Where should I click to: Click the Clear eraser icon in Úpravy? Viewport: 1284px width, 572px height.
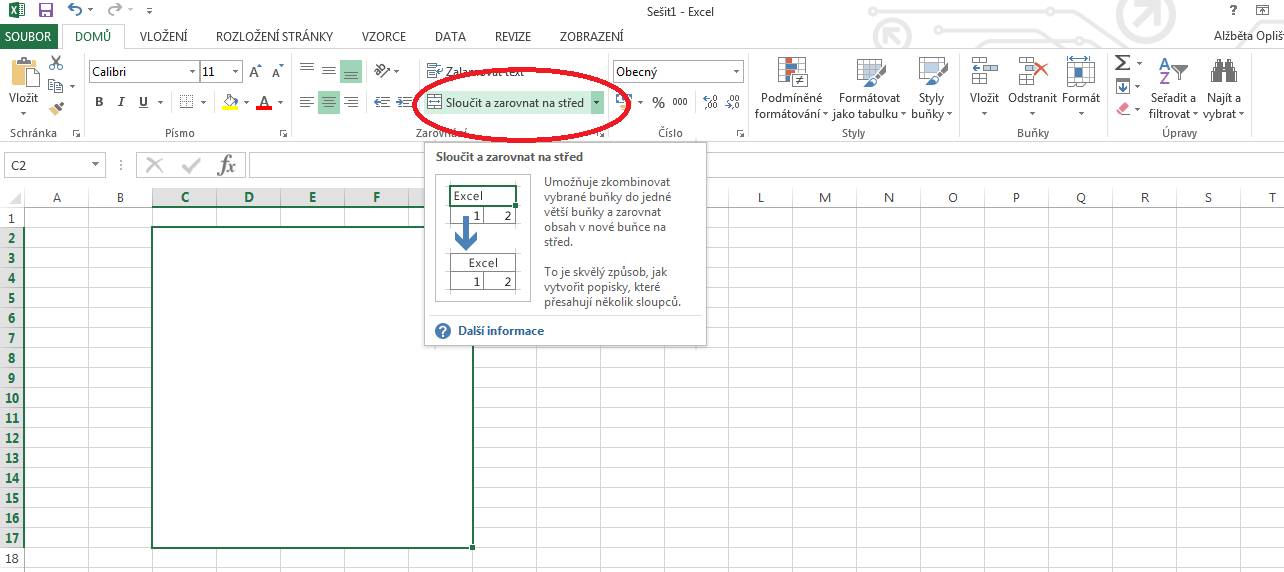1122,109
